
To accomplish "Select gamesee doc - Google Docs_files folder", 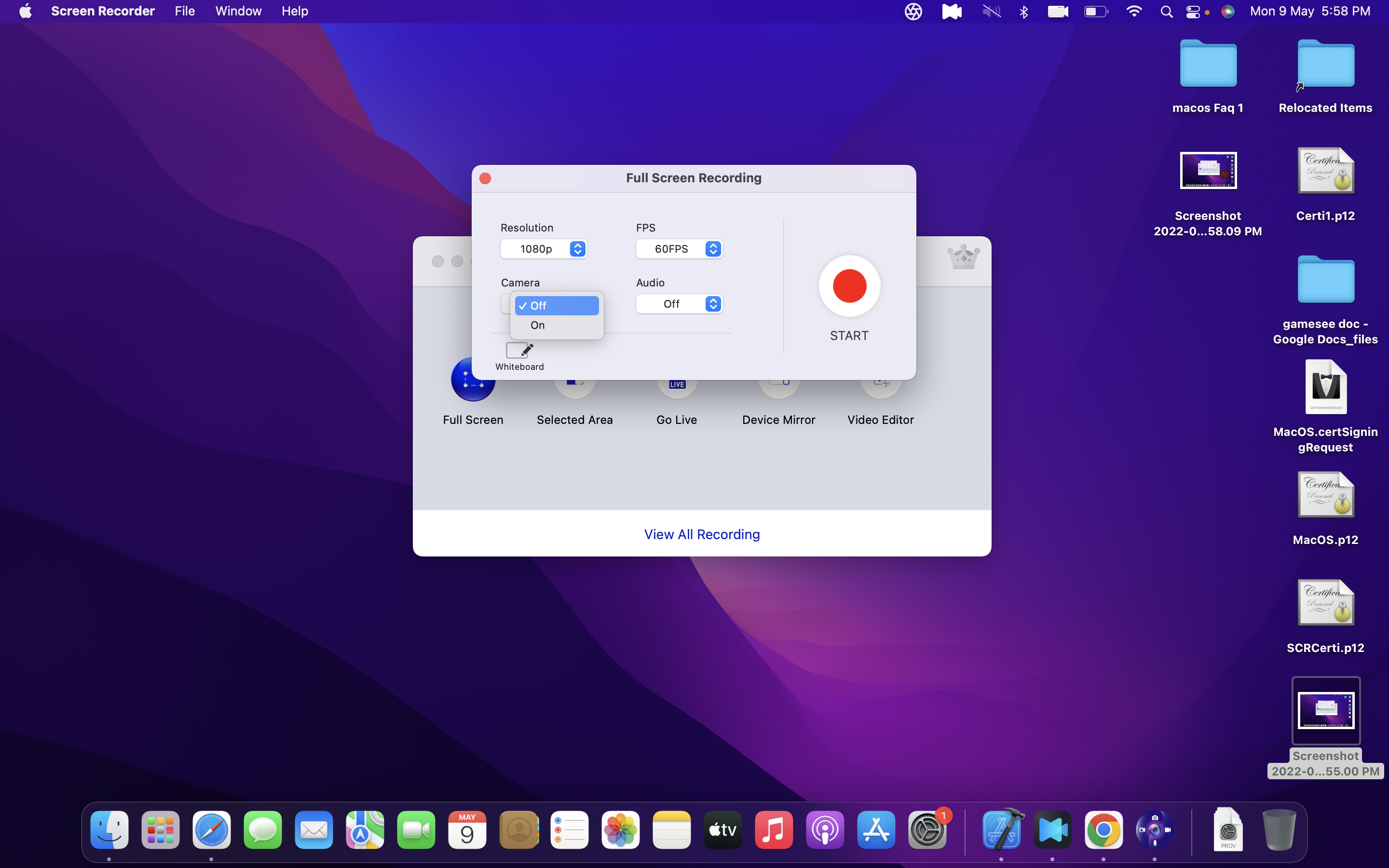I will [1326, 280].
